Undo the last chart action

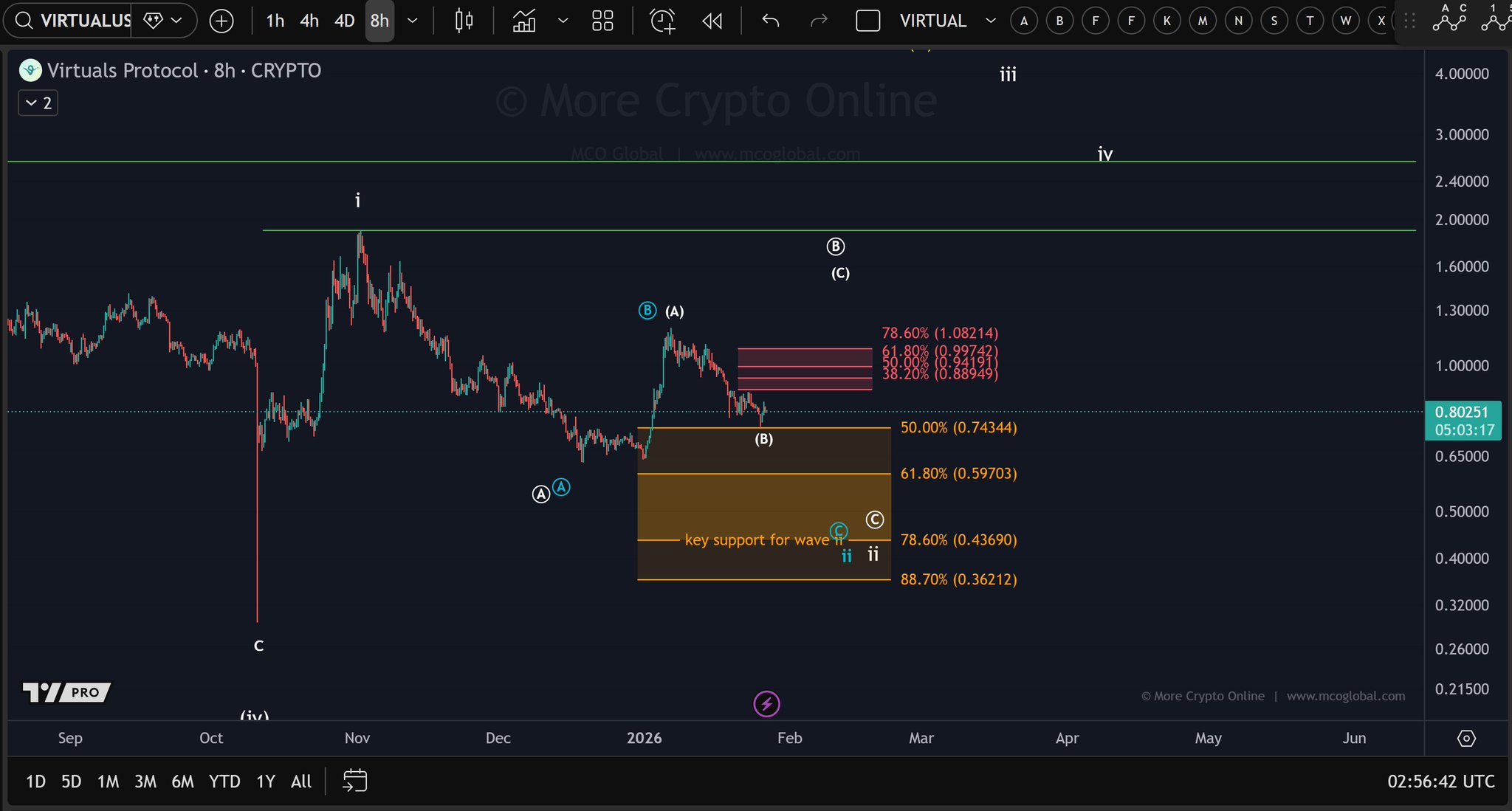771,21
